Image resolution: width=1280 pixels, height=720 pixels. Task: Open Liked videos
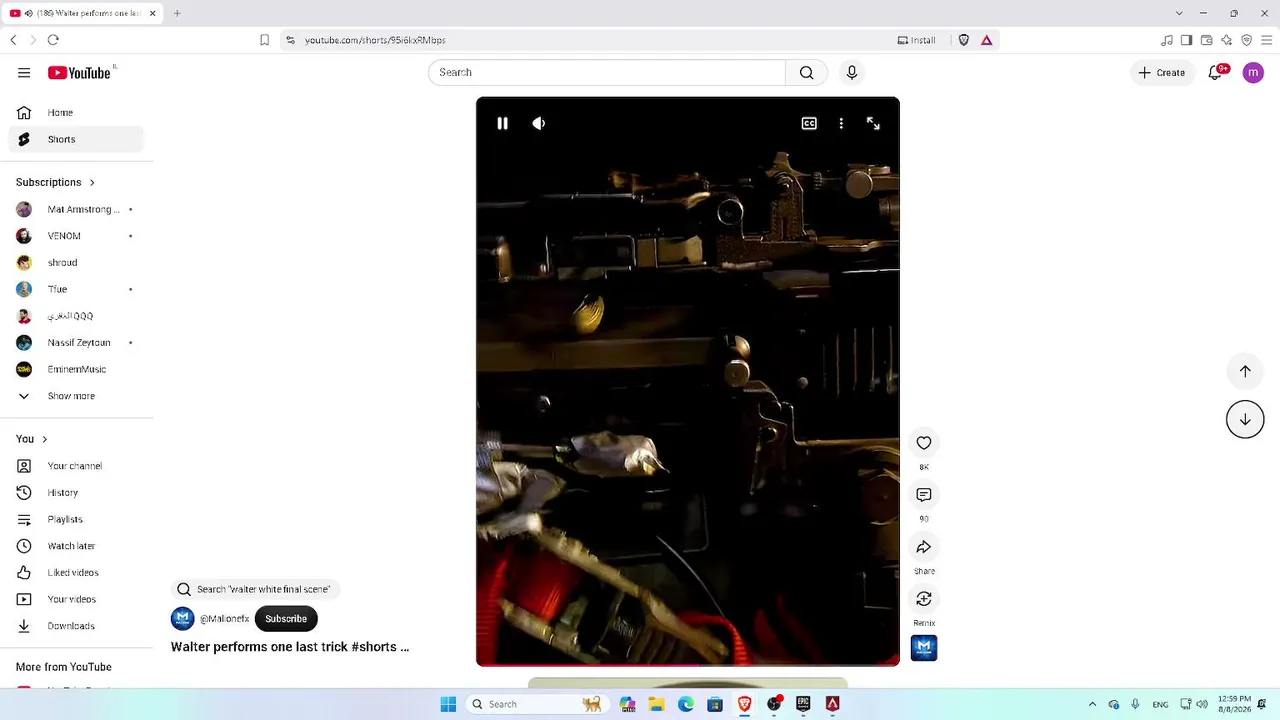[76, 573]
